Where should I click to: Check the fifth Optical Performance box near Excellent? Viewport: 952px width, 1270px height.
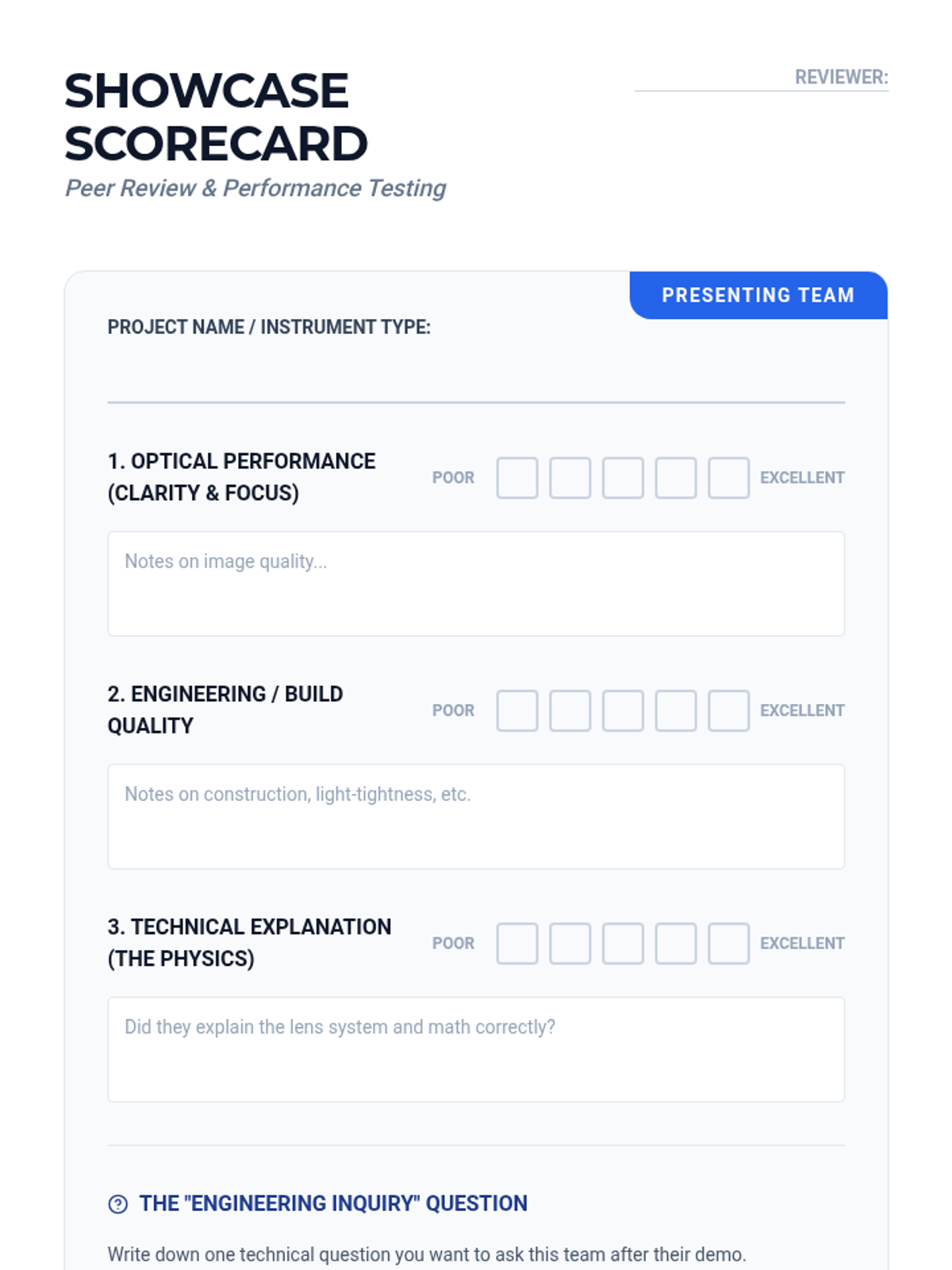pyautogui.click(x=728, y=478)
